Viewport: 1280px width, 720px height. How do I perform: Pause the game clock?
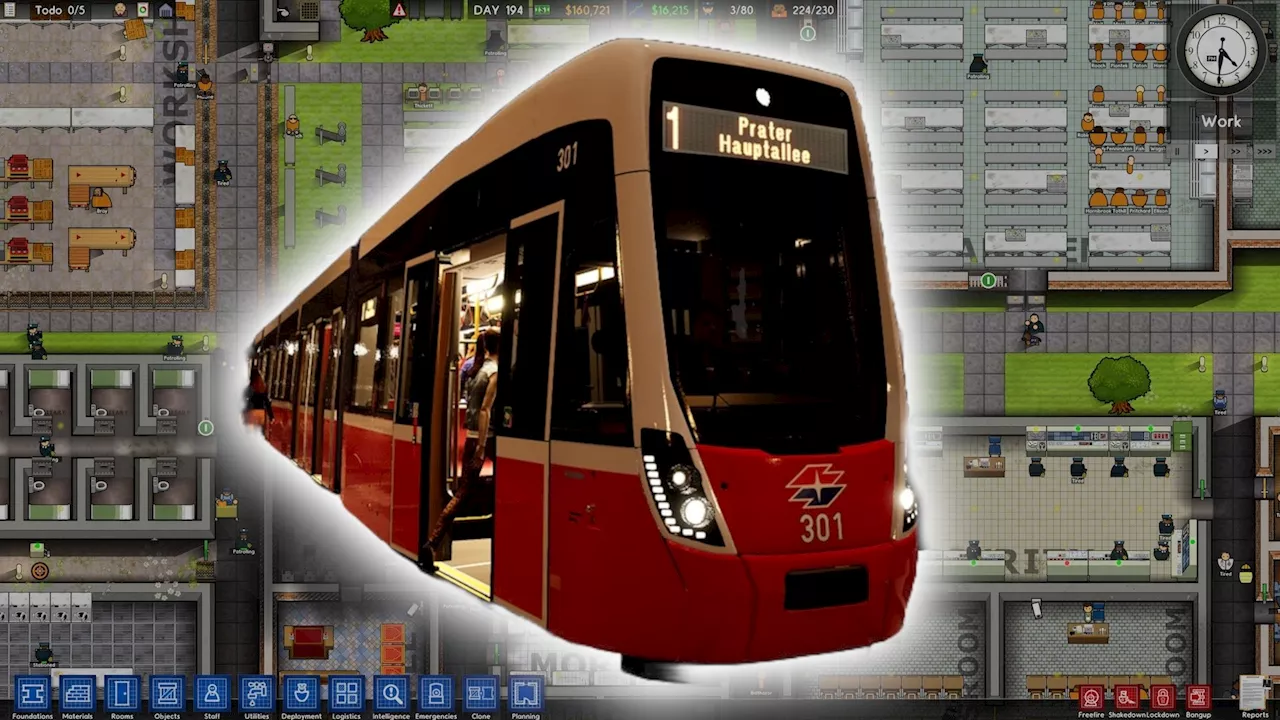point(1177,151)
